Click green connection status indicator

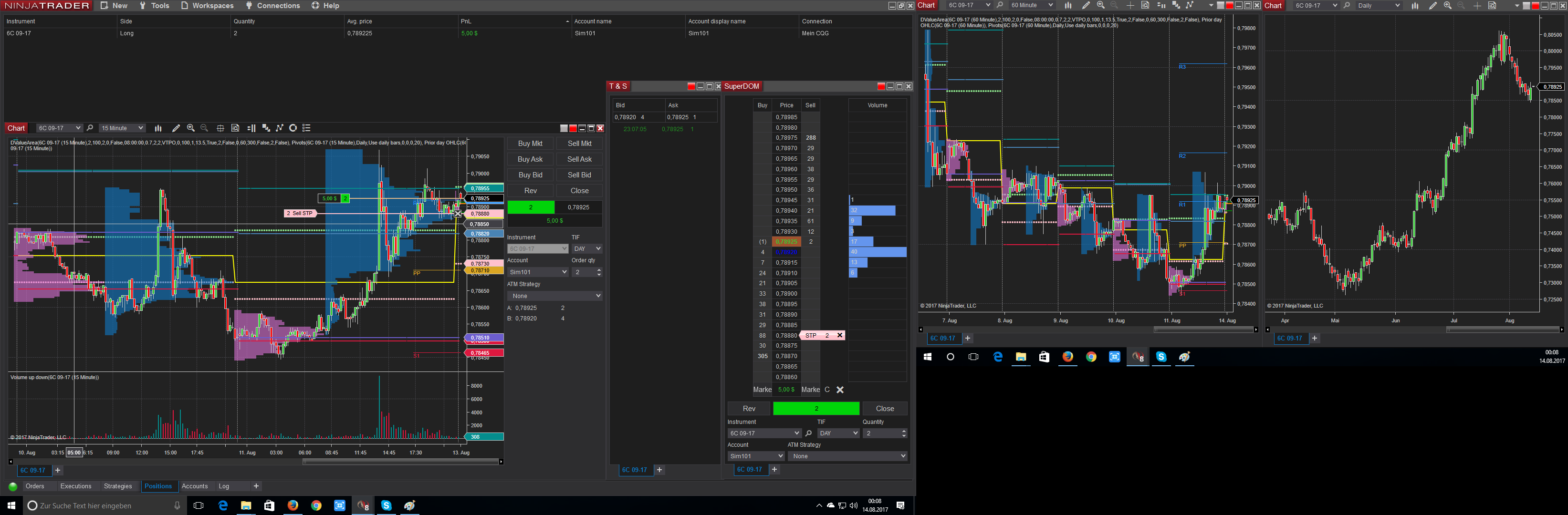13,486
